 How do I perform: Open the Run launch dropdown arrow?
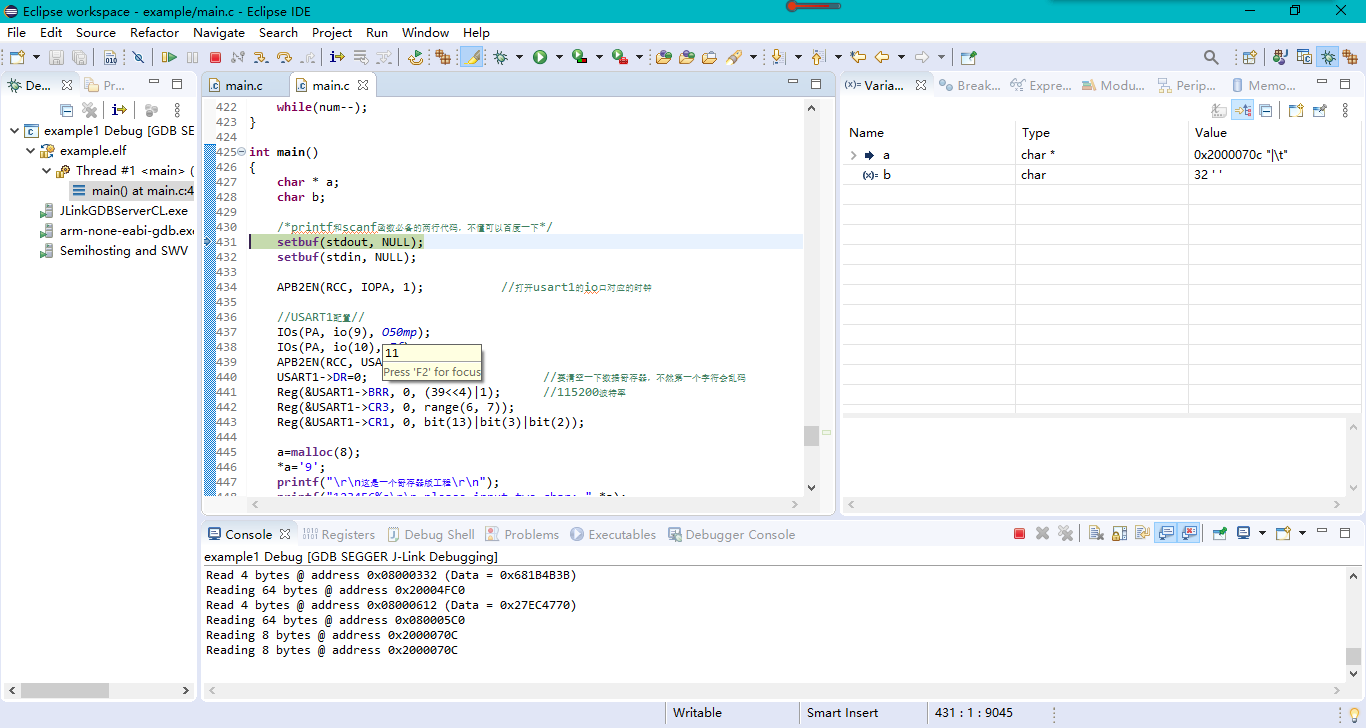coord(559,57)
